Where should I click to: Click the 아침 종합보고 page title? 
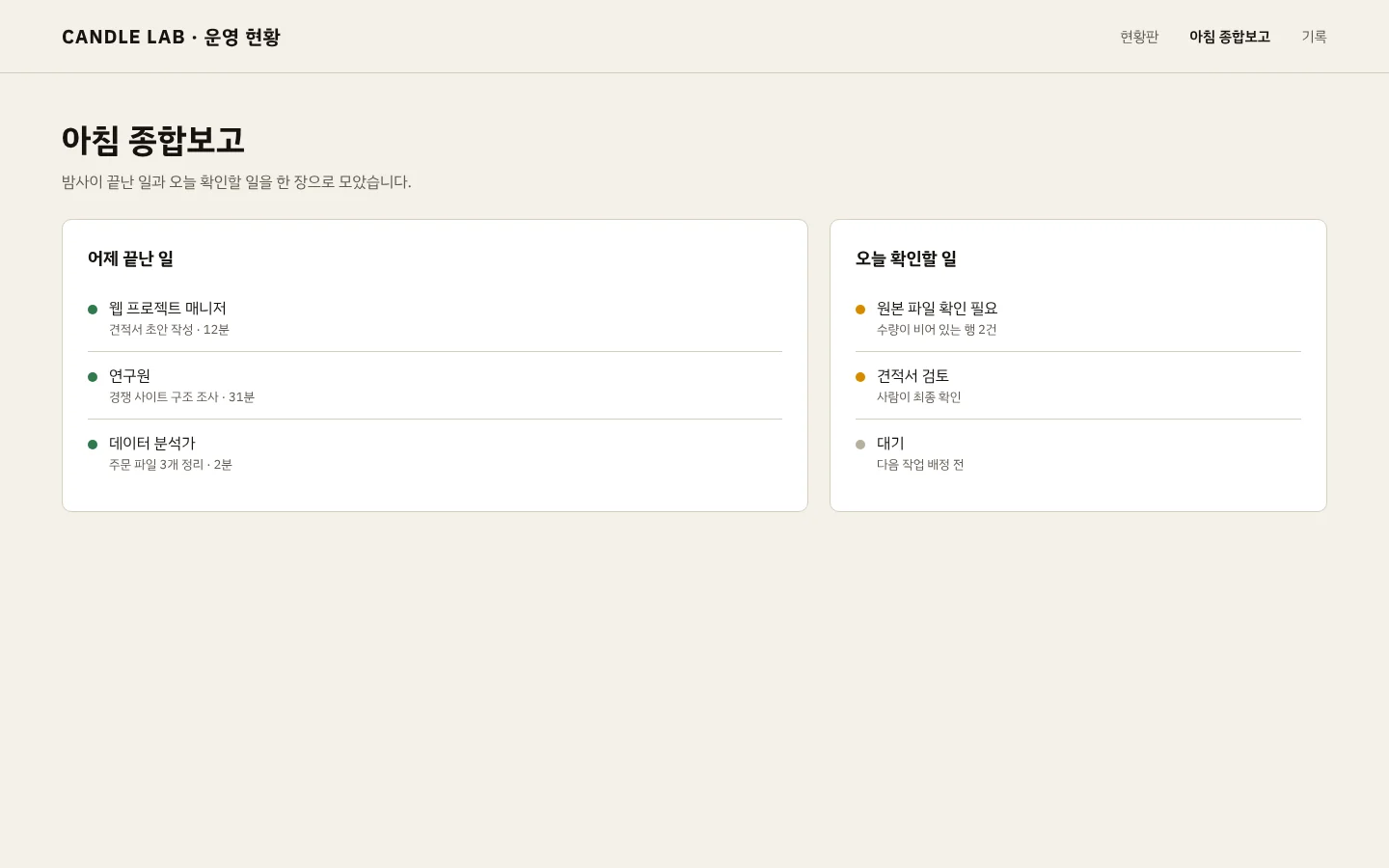coord(153,141)
